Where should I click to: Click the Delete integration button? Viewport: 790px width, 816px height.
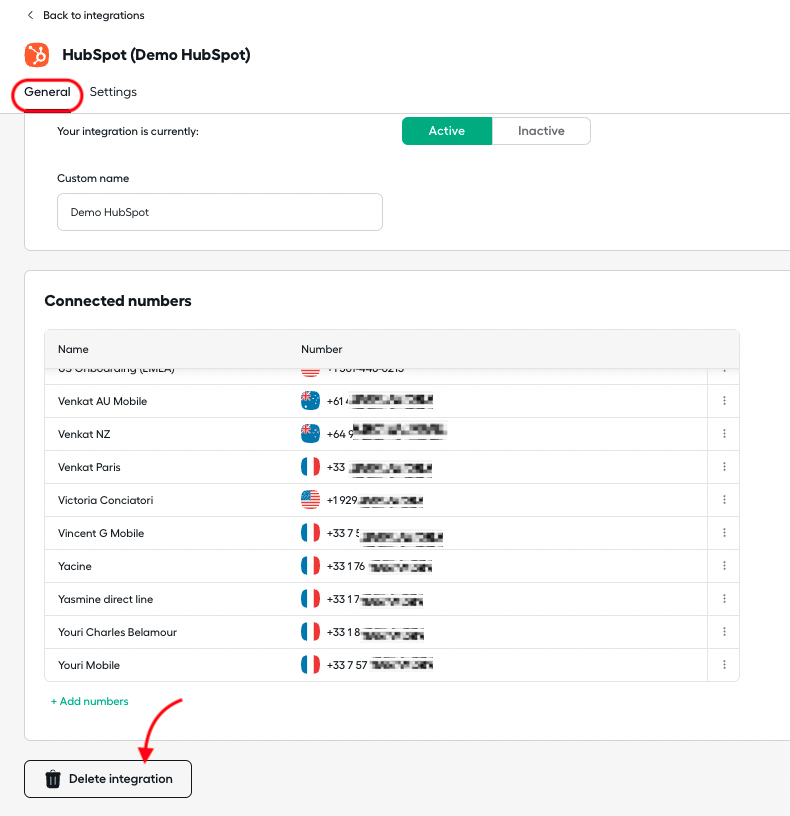tap(108, 779)
